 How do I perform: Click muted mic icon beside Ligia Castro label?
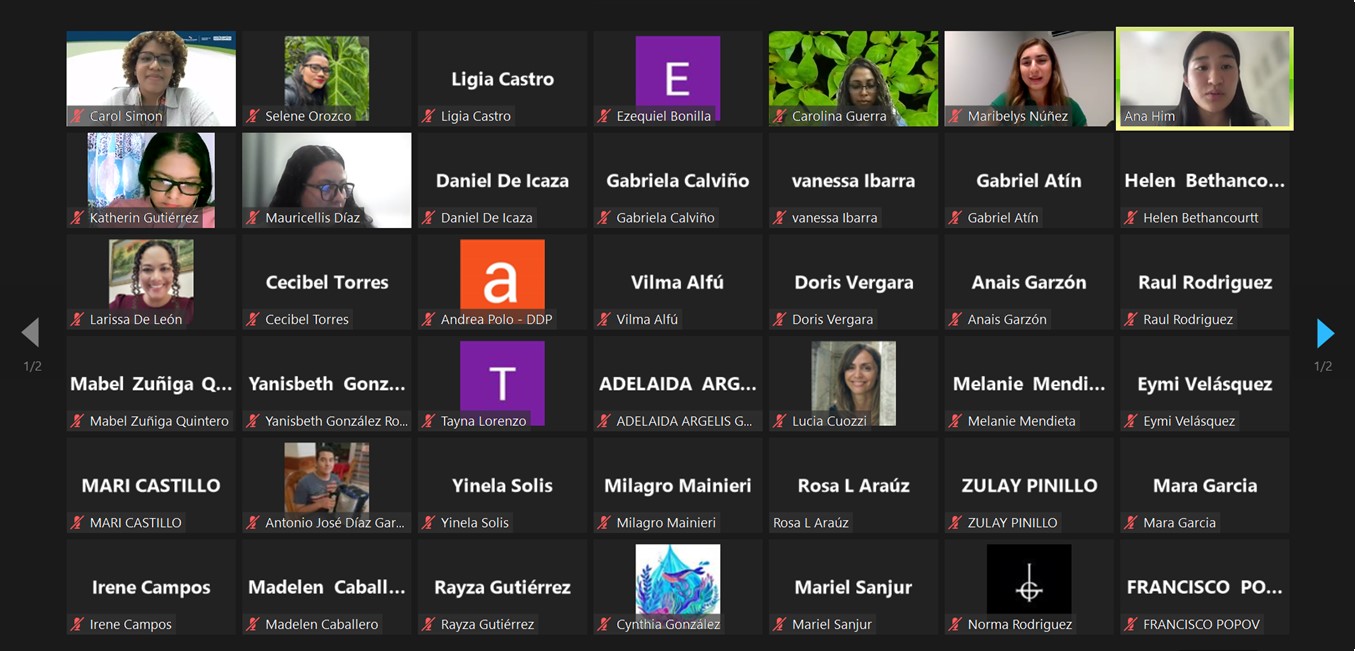pos(429,116)
